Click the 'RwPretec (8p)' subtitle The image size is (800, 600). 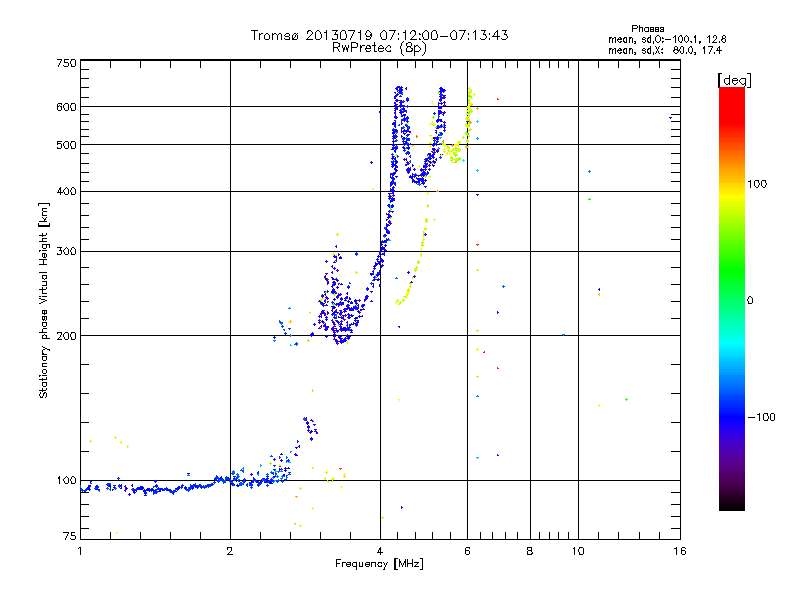(379, 48)
